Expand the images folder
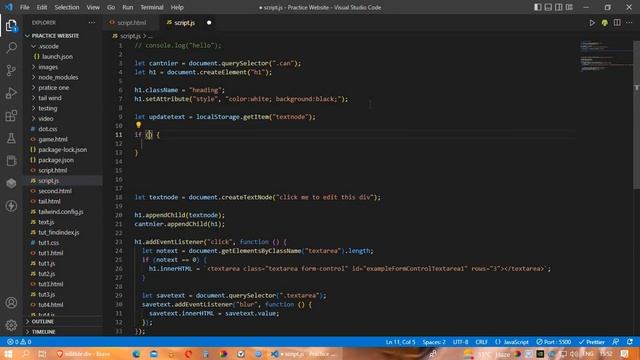The image size is (640, 360). pyautogui.click(x=48, y=67)
